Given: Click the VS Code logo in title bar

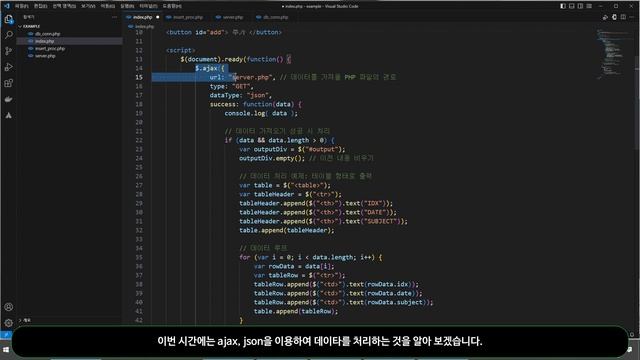Looking at the screenshot, I should pos(7,6).
